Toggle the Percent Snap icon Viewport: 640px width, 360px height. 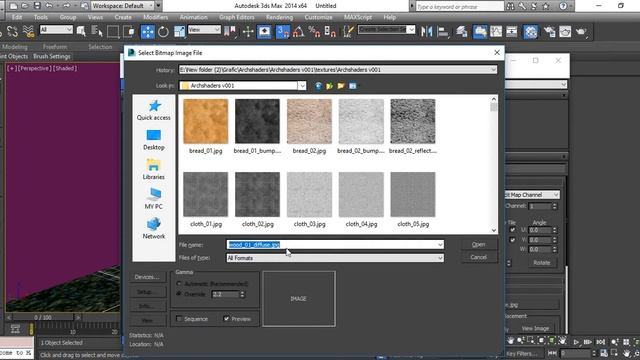(314, 31)
